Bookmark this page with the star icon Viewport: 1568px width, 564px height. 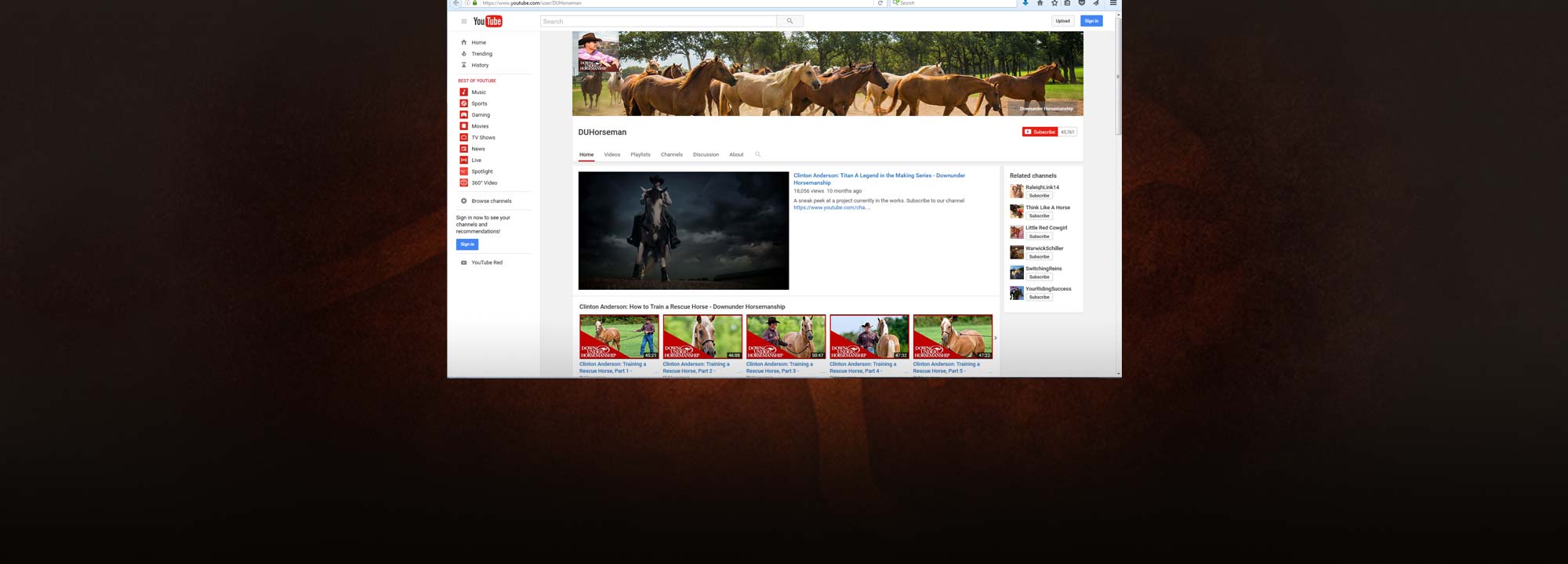click(1054, 3)
